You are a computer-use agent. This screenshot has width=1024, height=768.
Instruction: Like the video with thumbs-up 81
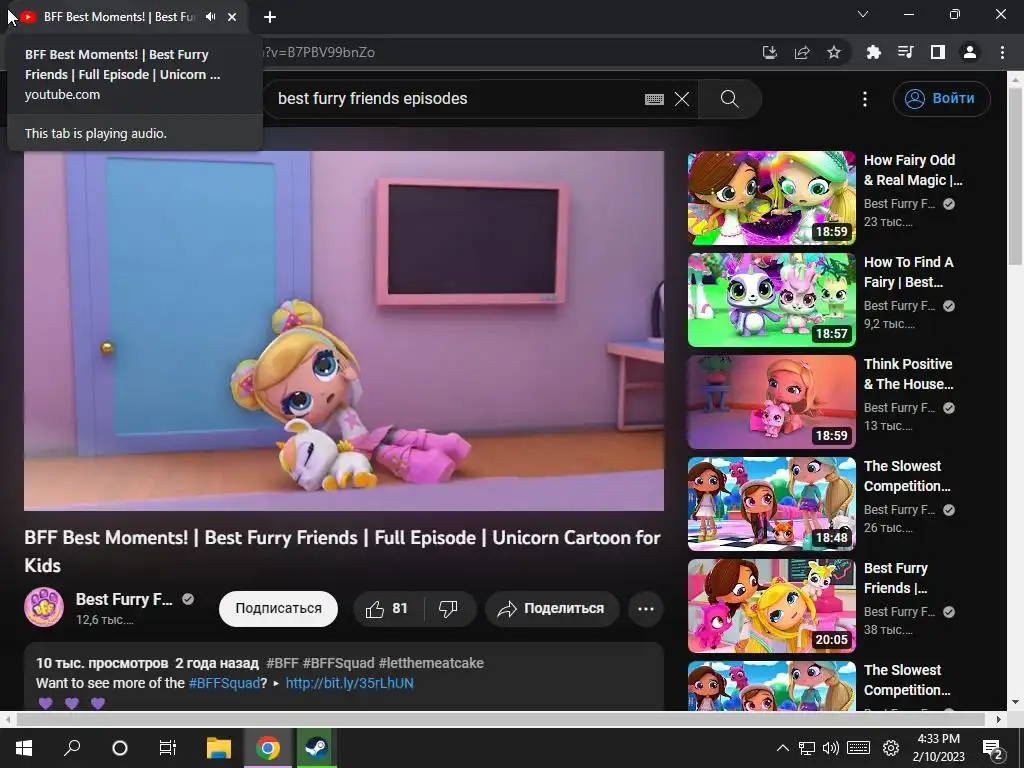pyautogui.click(x=387, y=609)
